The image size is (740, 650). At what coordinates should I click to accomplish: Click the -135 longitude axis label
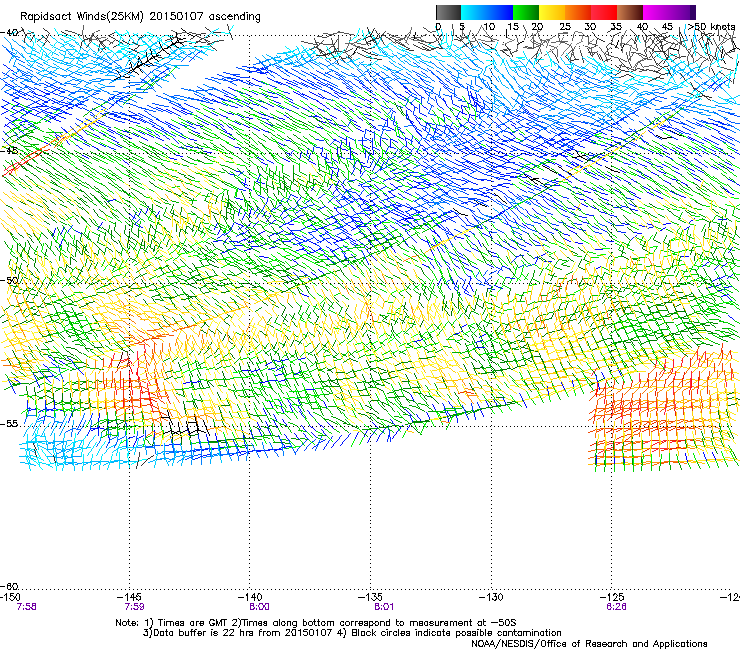(370, 597)
